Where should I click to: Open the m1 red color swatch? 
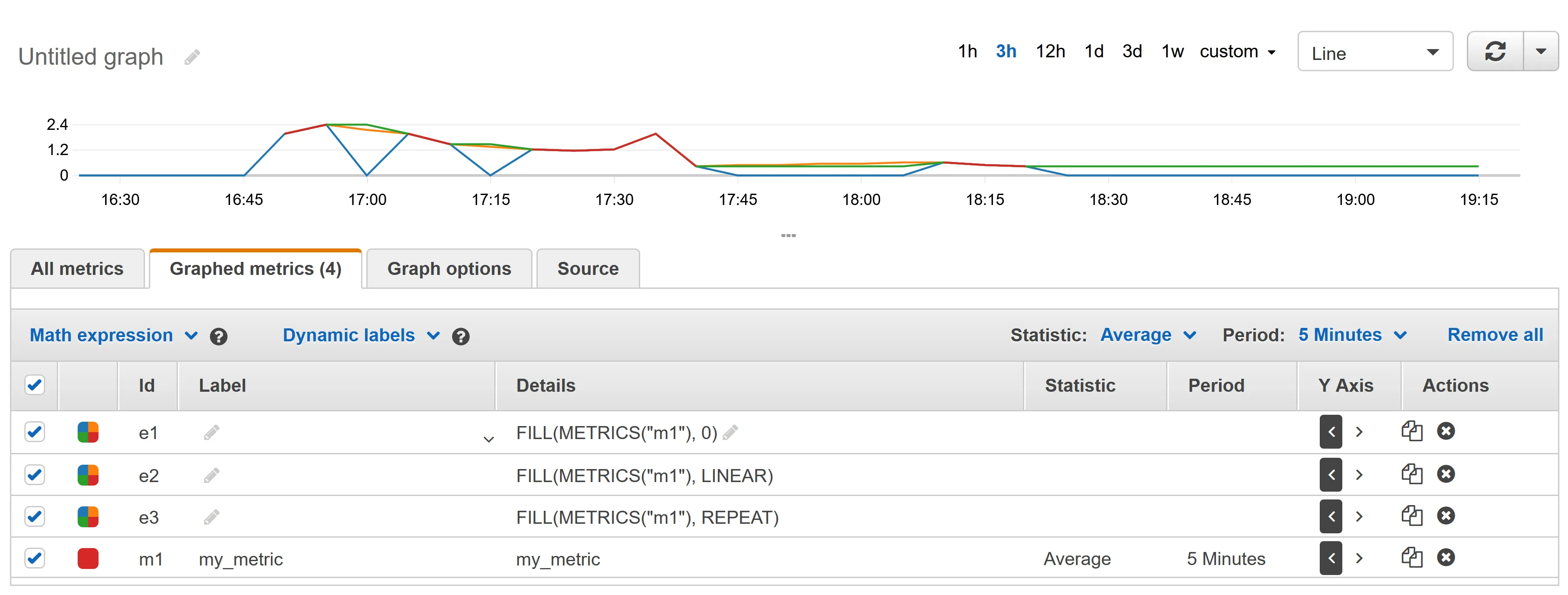[x=88, y=558]
